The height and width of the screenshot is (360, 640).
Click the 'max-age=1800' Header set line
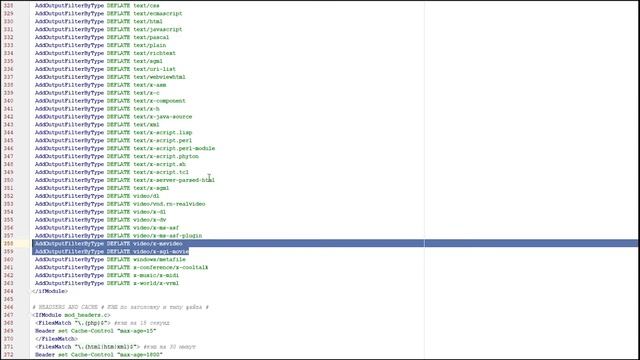point(99,355)
